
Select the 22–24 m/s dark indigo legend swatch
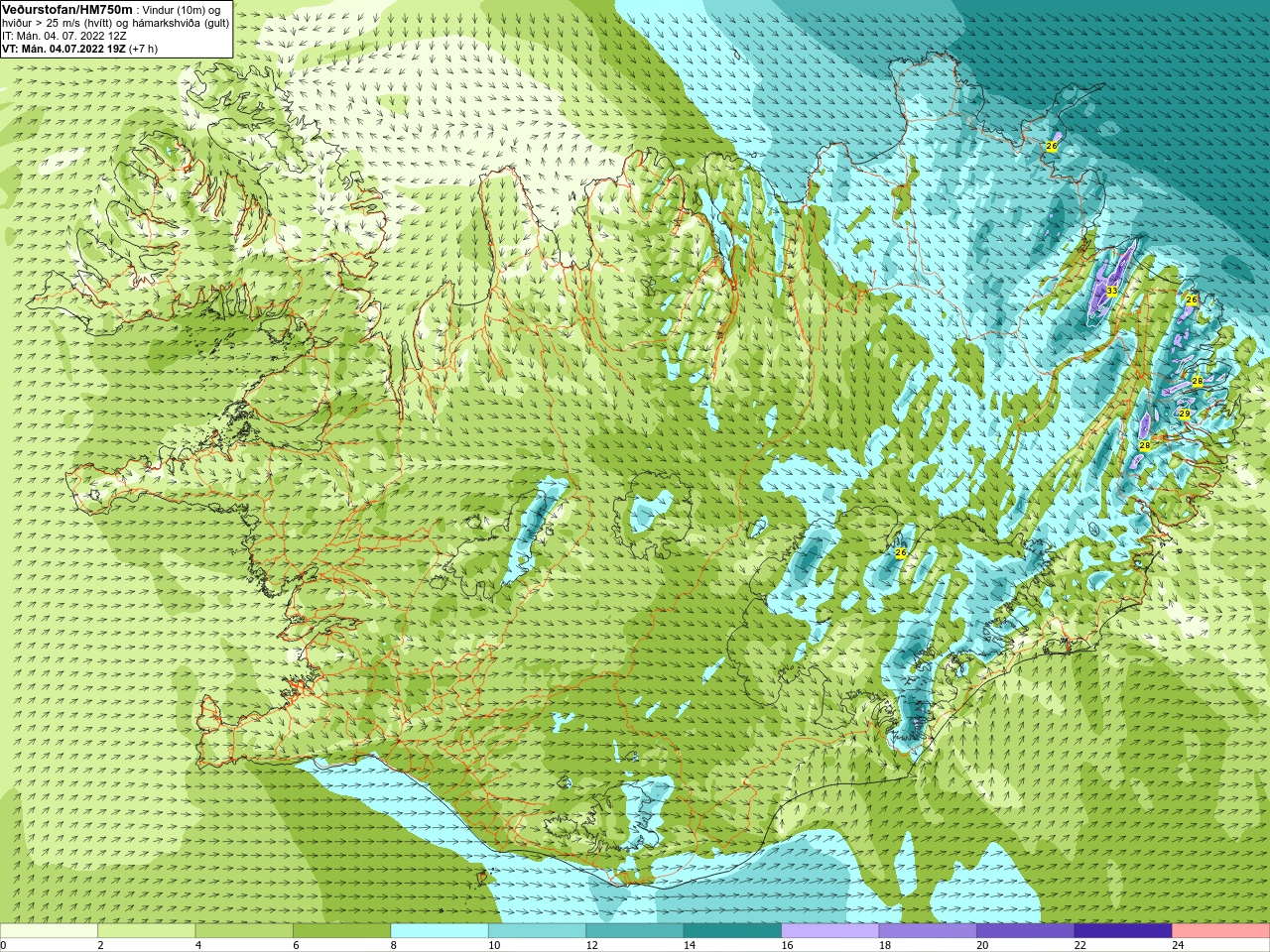[x=1123, y=931]
